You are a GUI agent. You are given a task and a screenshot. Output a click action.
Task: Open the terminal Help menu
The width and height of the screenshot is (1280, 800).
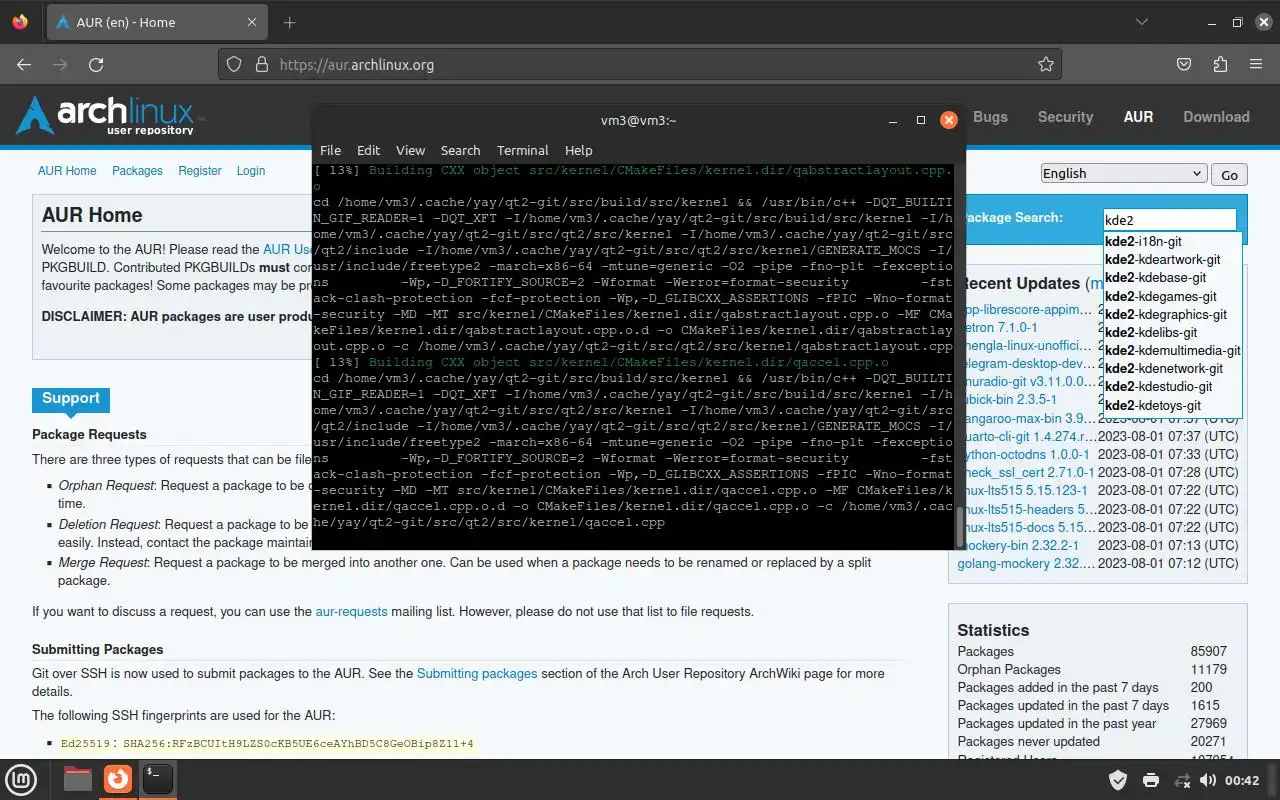579,150
